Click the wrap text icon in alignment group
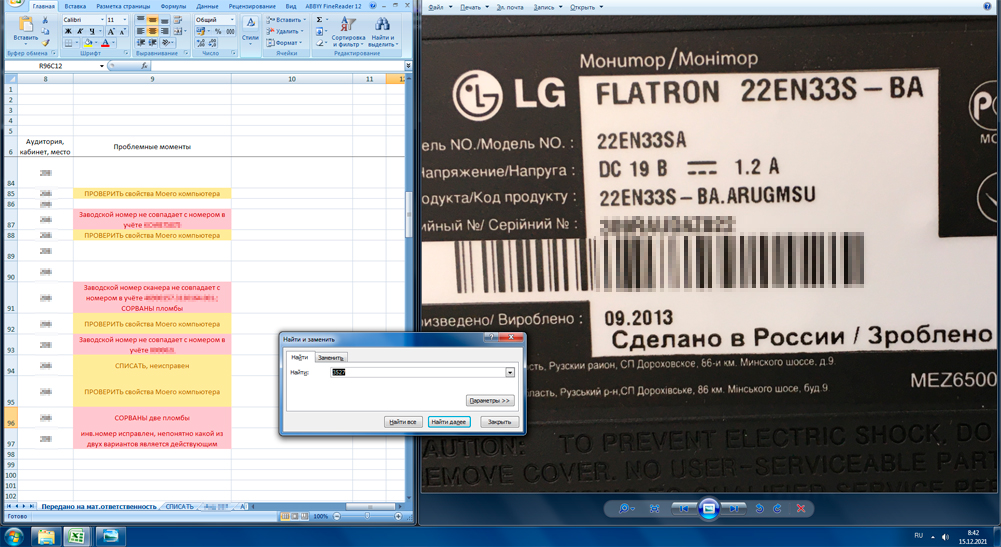 (178, 20)
